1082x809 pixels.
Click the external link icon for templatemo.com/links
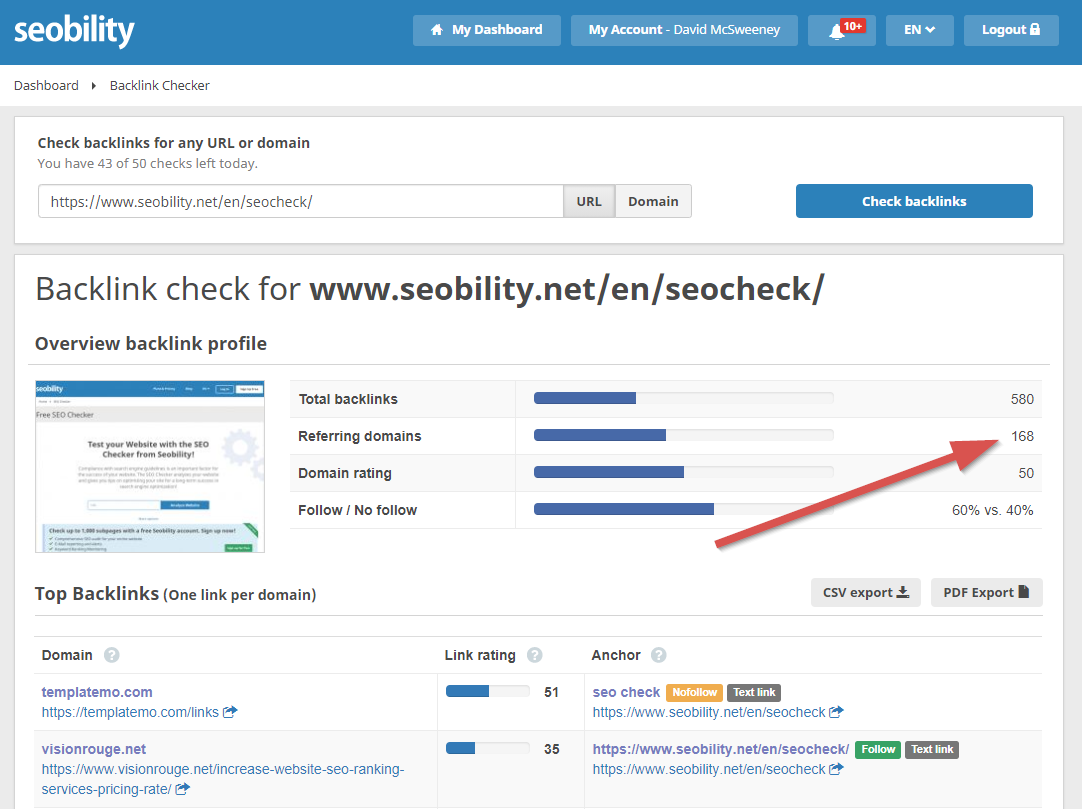(228, 712)
